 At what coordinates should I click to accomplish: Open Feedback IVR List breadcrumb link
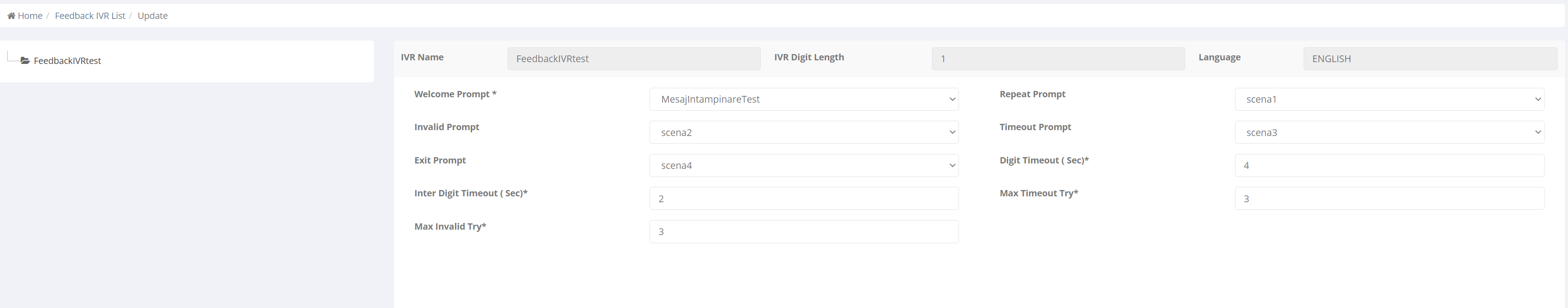point(90,16)
